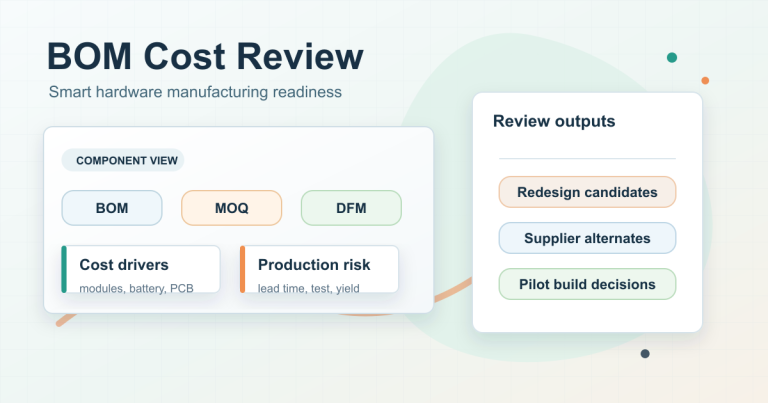Open the DFM pill

[351, 208]
